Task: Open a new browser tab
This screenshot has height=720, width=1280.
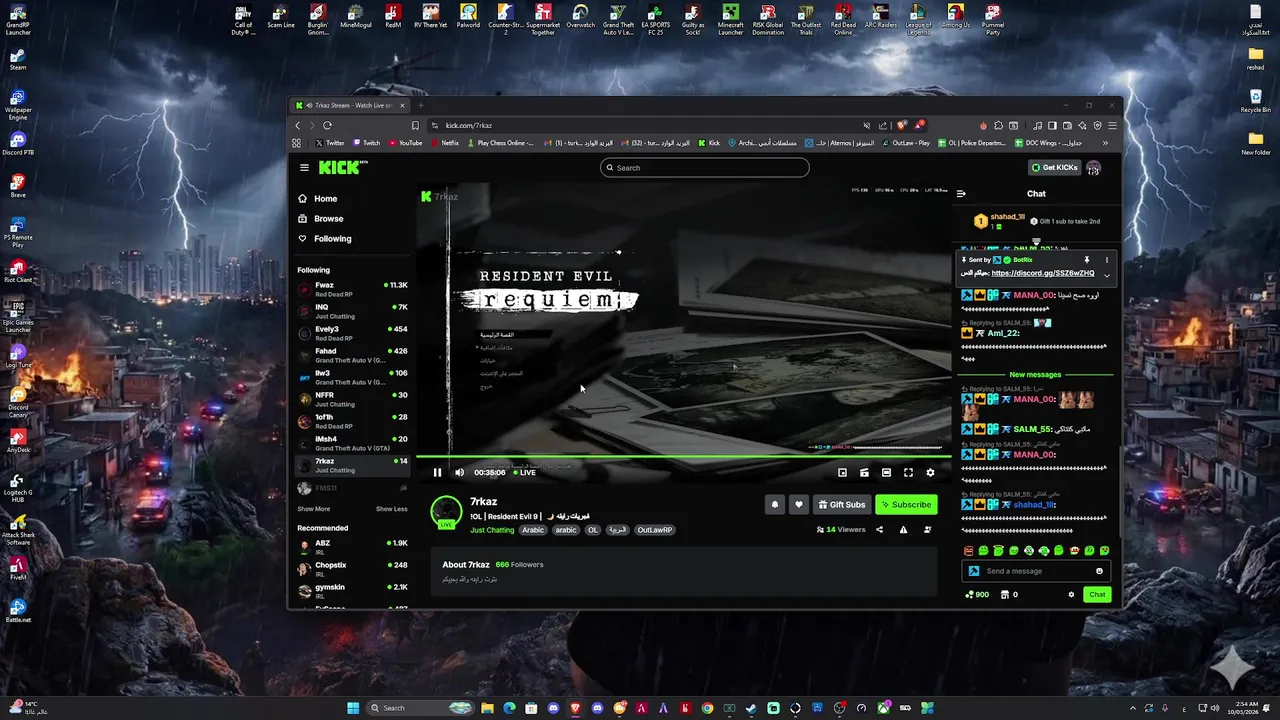Action: pos(421,105)
